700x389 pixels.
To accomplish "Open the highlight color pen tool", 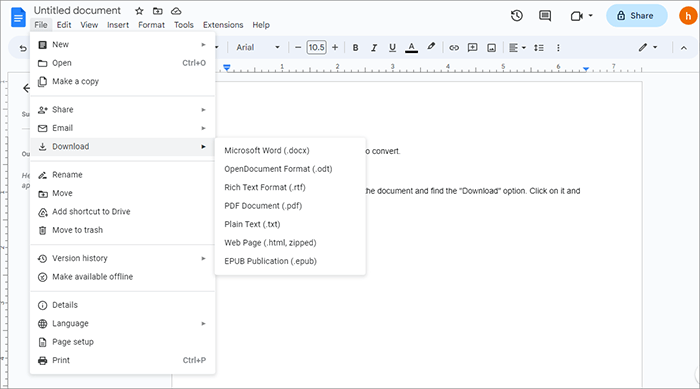I will pos(431,47).
